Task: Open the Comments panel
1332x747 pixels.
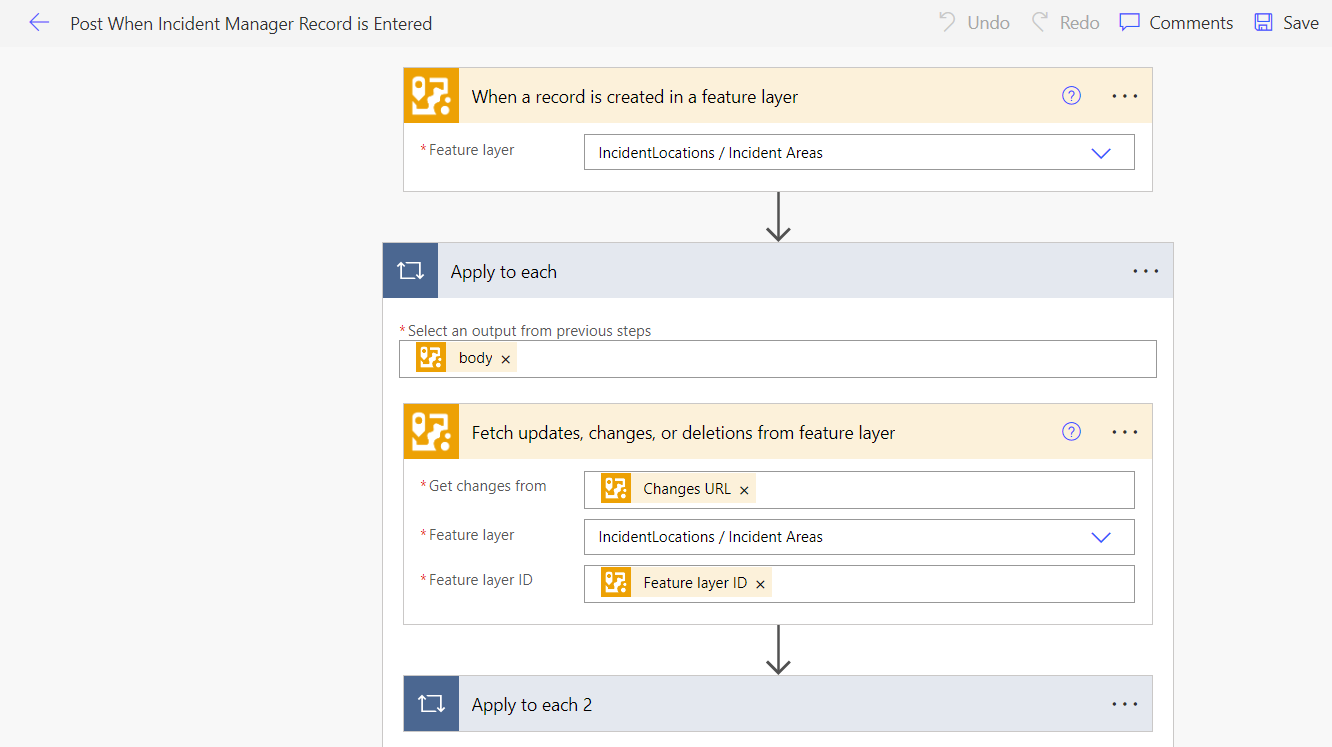Action: (1176, 22)
